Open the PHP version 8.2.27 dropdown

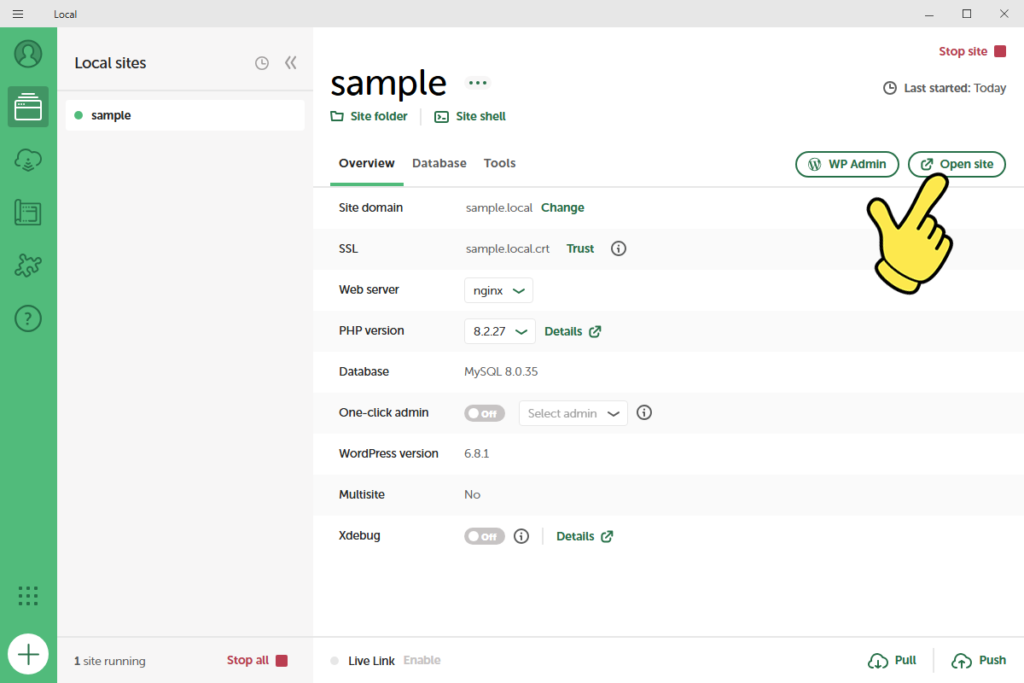tap(500, 332)
